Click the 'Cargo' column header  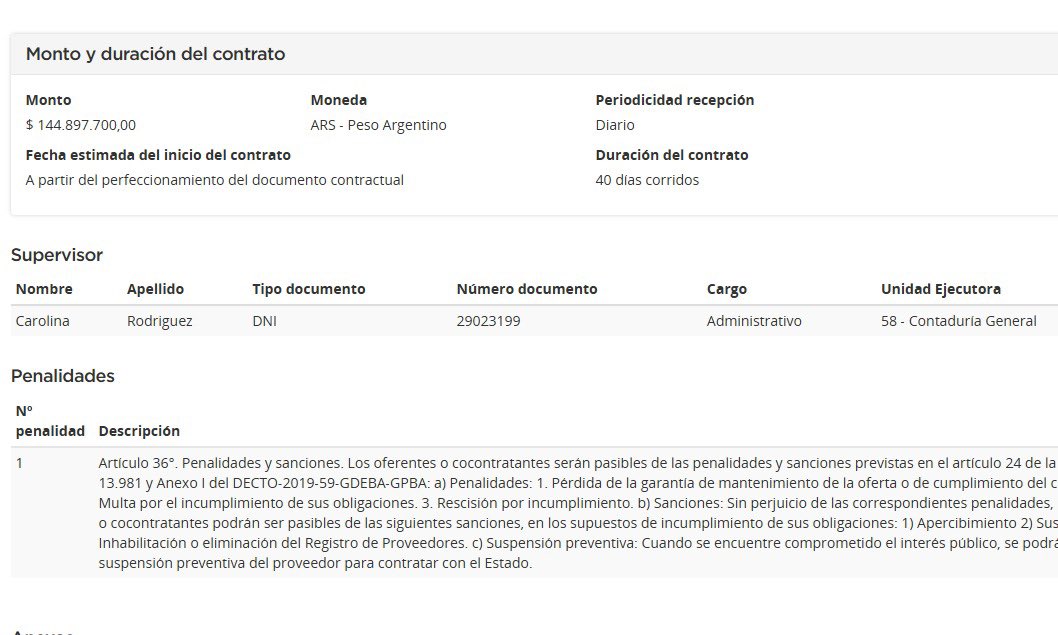pos(727,289)
